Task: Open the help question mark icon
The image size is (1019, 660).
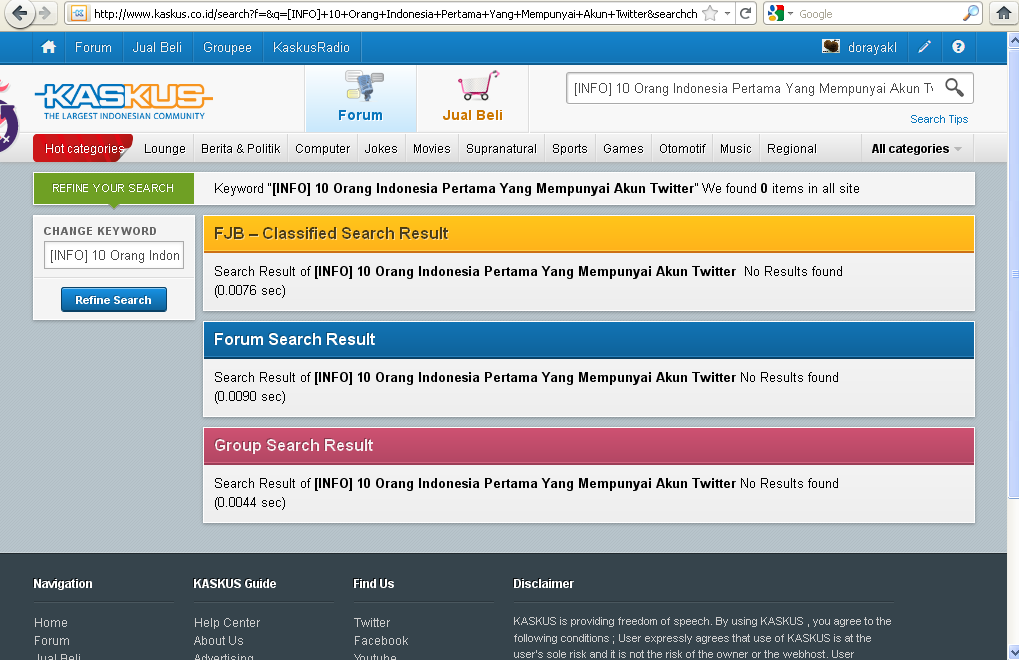Action: (958, 47)
